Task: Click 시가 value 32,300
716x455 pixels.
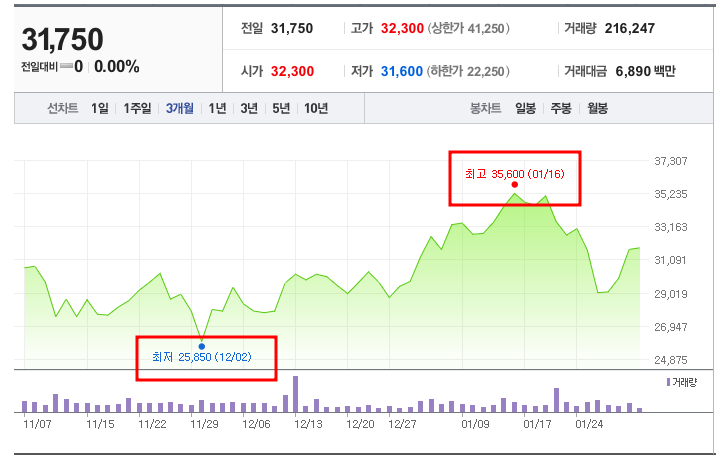Action: (292, 71)
